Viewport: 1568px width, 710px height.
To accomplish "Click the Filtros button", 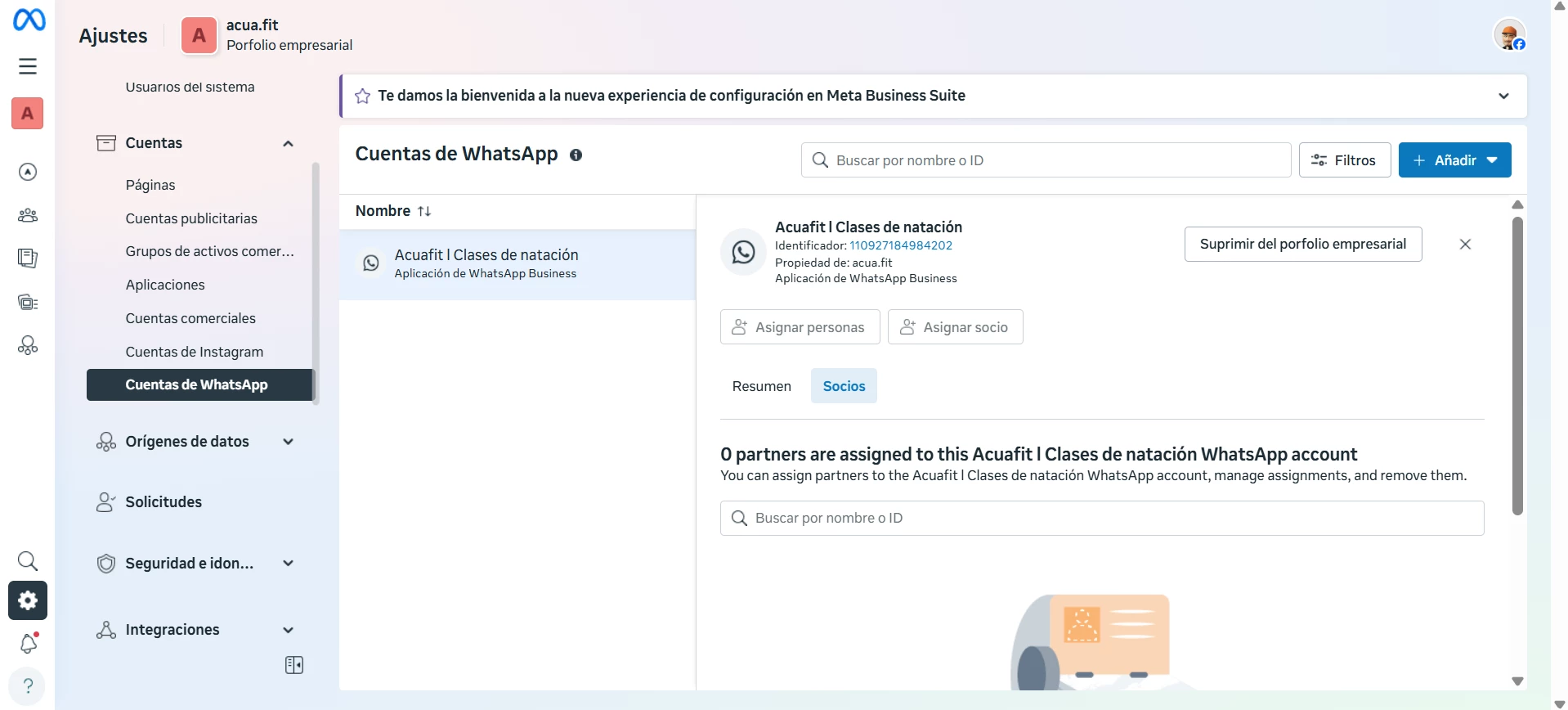I will pos(1344,160).
